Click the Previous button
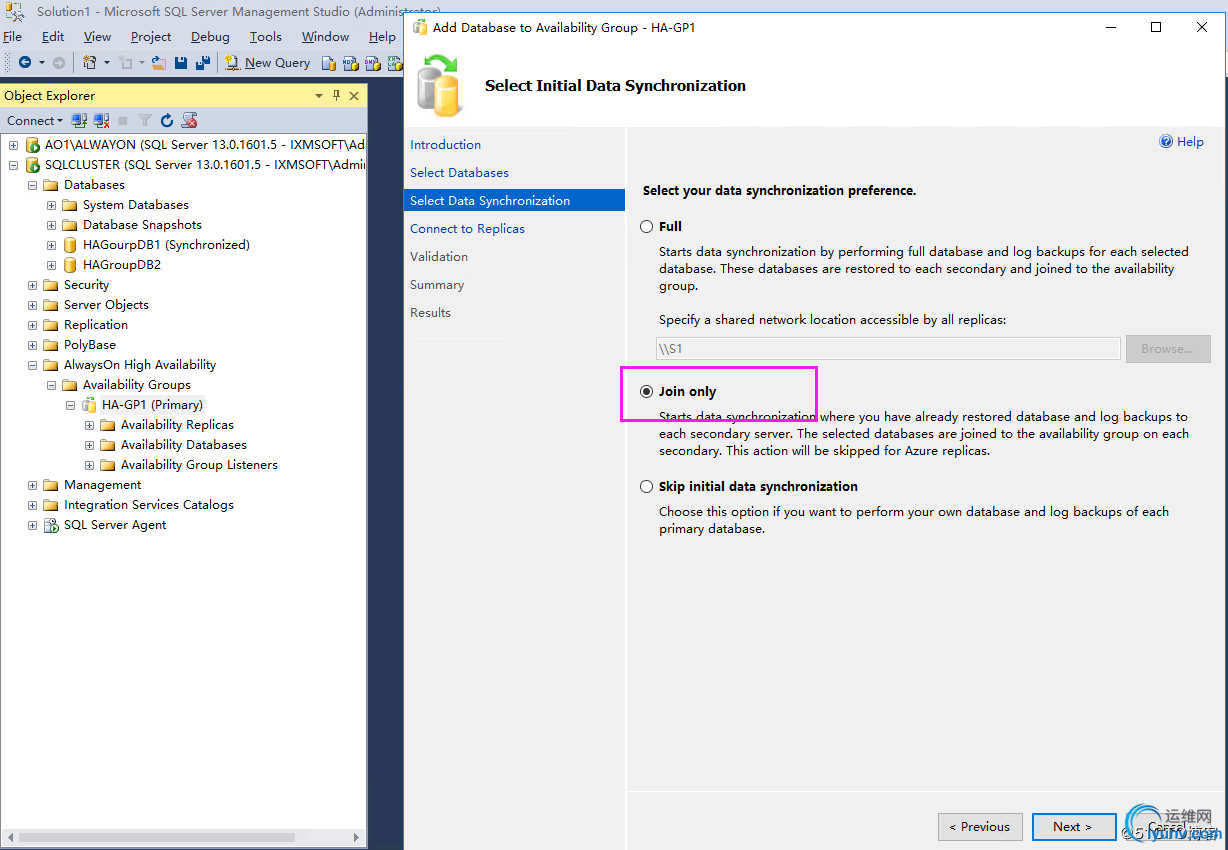Viewport: 1228px width, 850px height. [980, 826]
